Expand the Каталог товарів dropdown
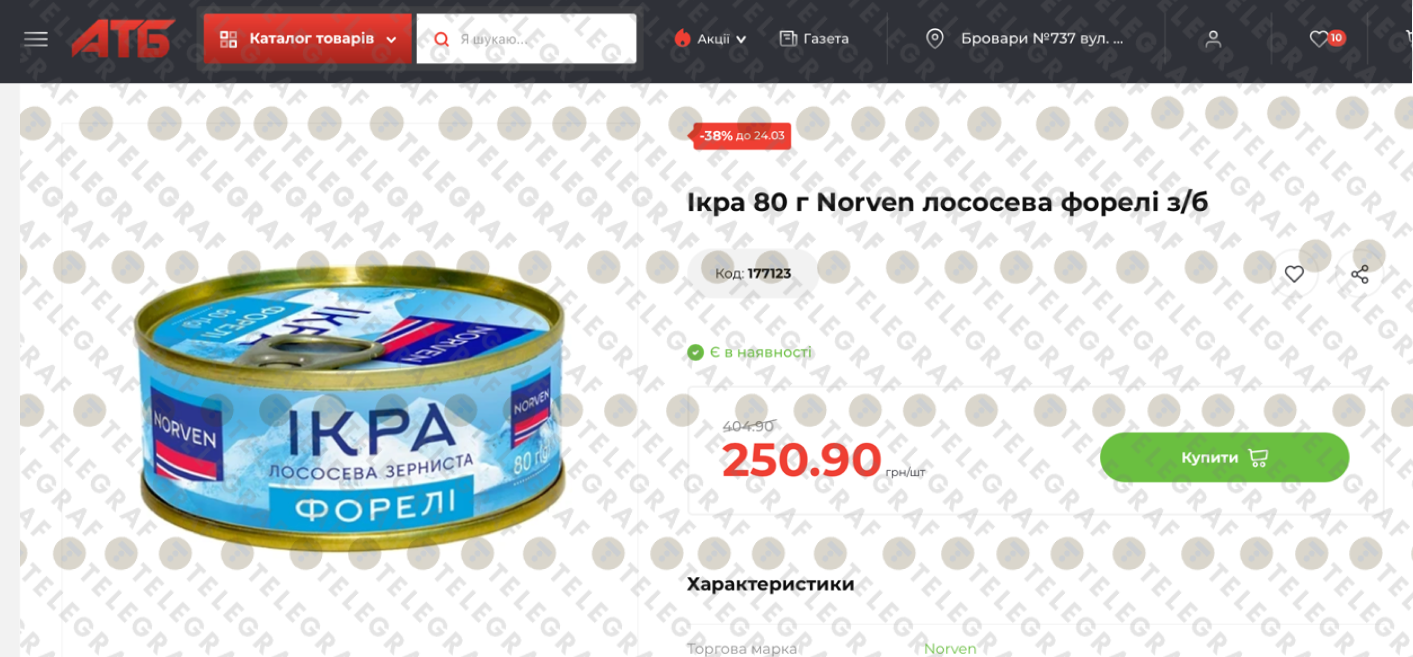Image resolution: width=1413 pixels, height=657 pixels. (x=308, y=39)
